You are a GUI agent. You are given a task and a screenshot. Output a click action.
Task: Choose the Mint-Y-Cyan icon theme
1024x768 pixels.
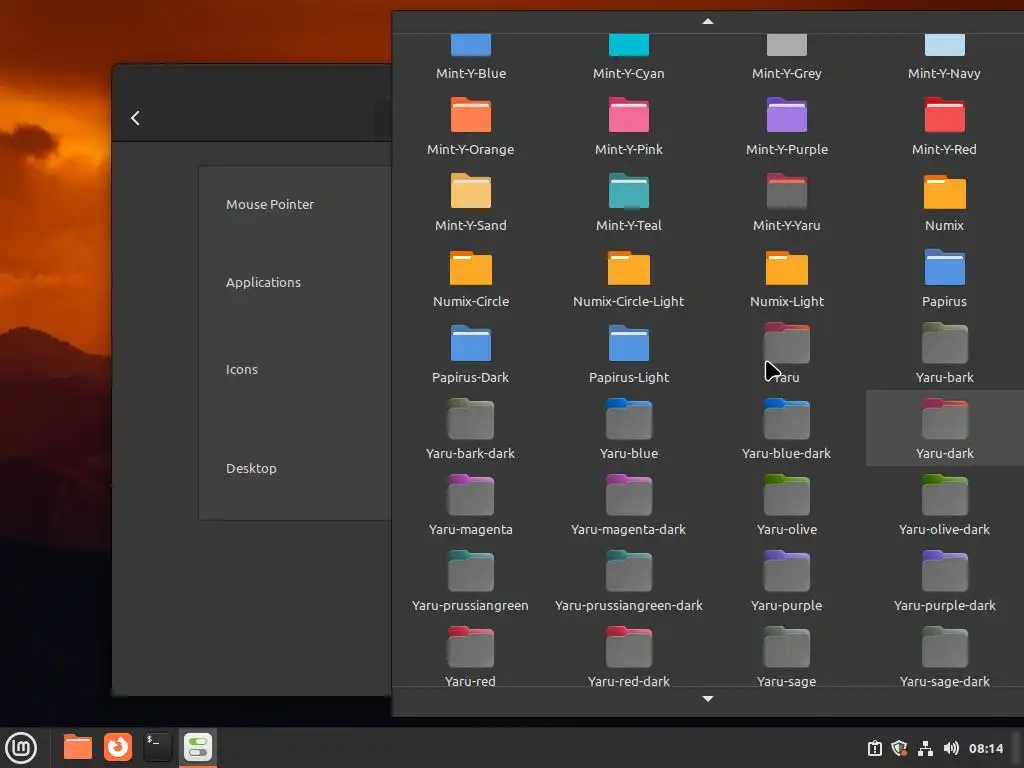[628, 59]
